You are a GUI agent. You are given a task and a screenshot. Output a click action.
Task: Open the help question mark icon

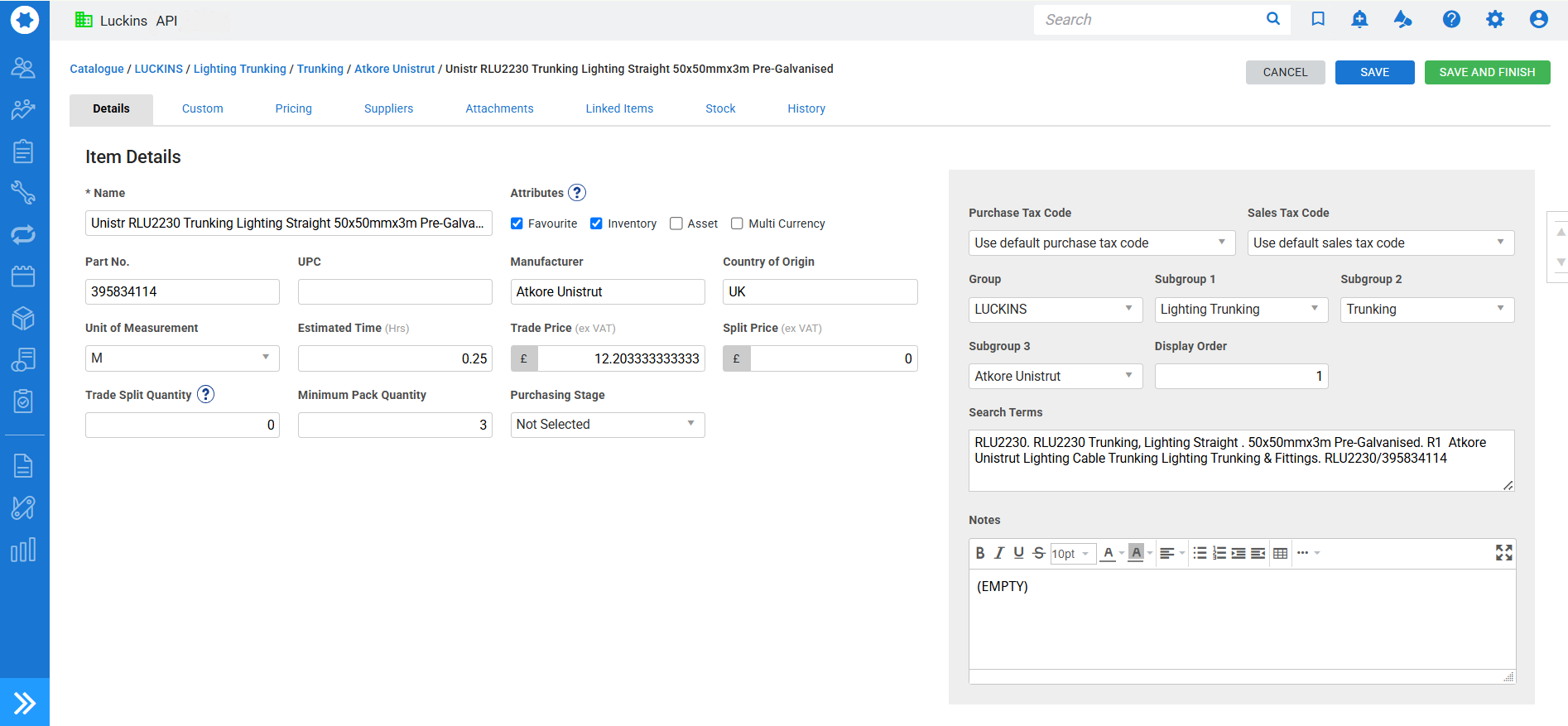(1451, 19)
